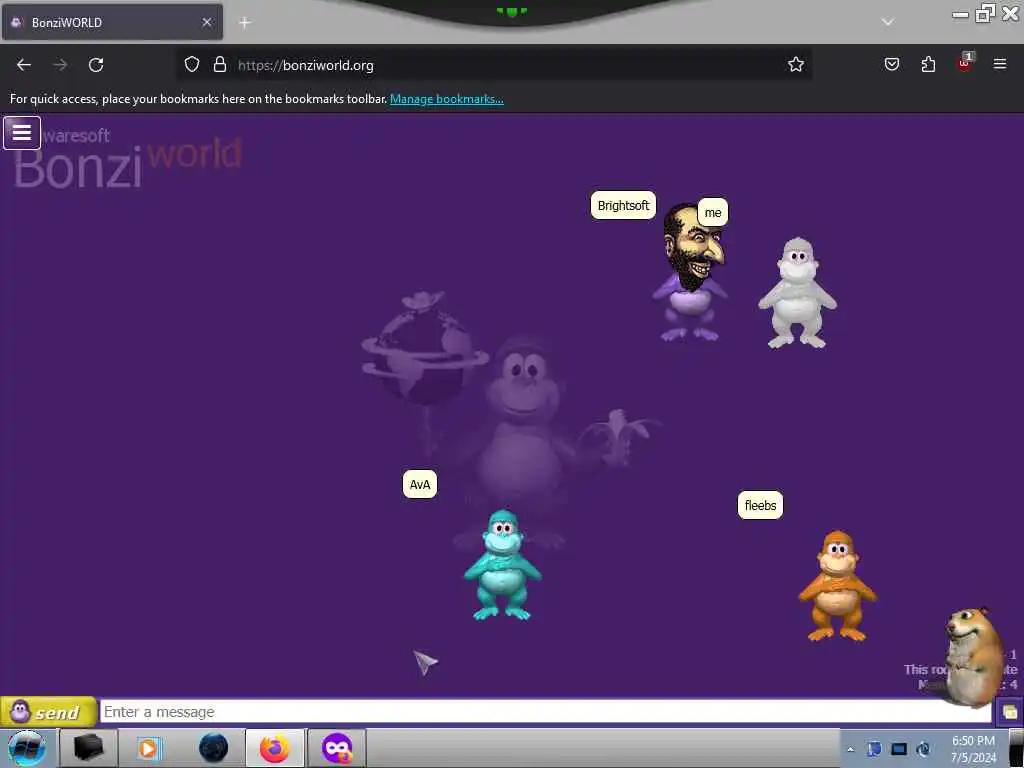Click the white Bonzi character
Viewport: 1024px width, 768px height.
click(x=797, y=293)
